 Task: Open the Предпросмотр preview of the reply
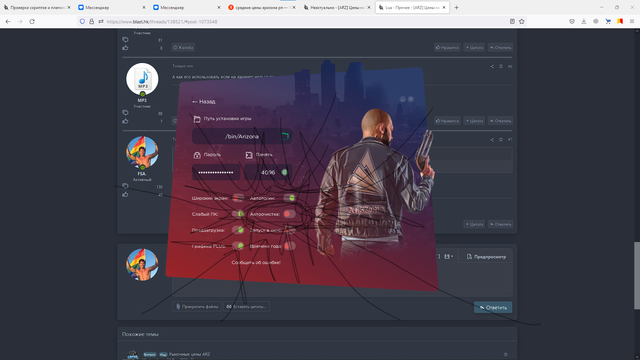click(486, 257)
